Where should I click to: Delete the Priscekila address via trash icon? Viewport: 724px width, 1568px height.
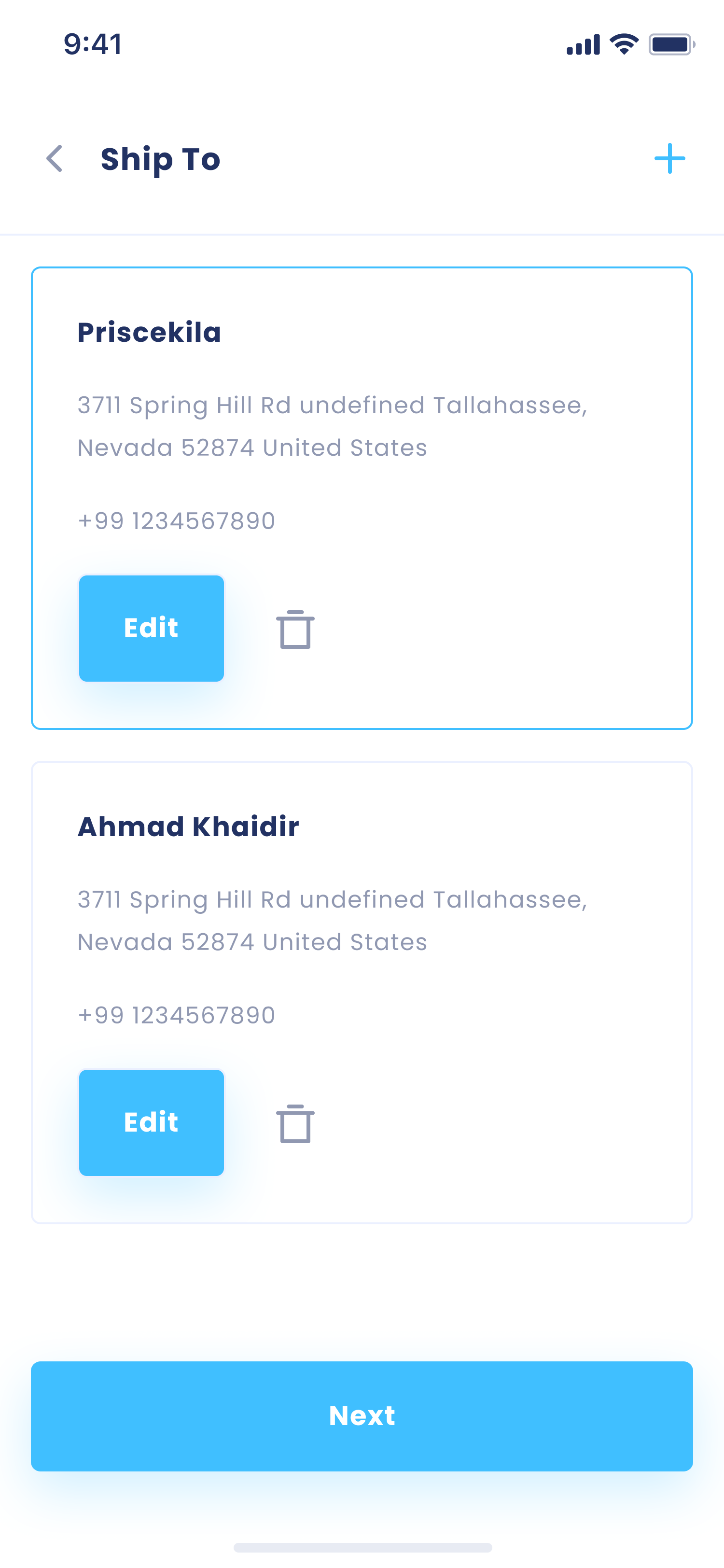pyautogui.click(x=295, y=630)
